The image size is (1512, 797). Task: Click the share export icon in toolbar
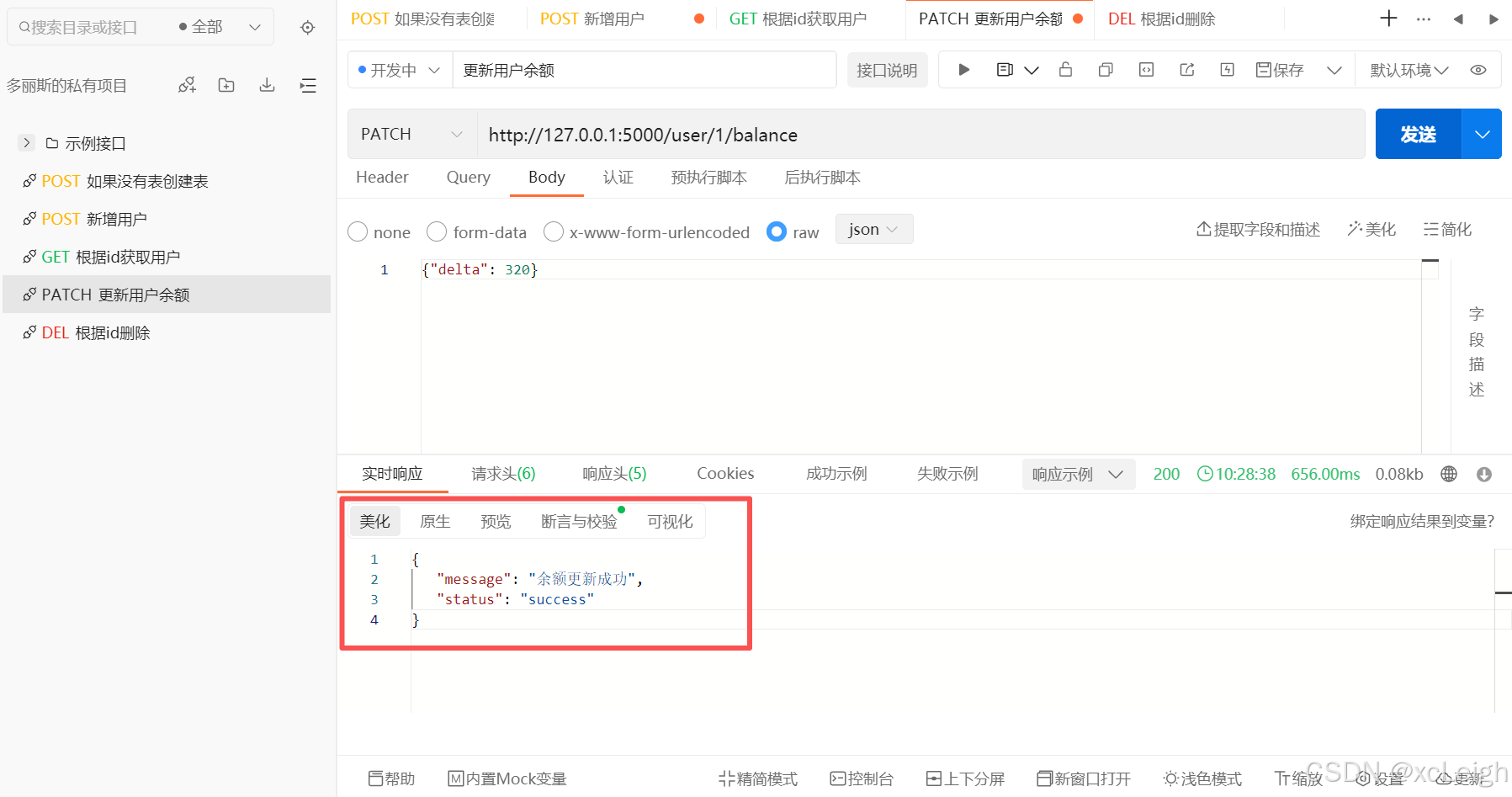click(x=1187, y=70)
